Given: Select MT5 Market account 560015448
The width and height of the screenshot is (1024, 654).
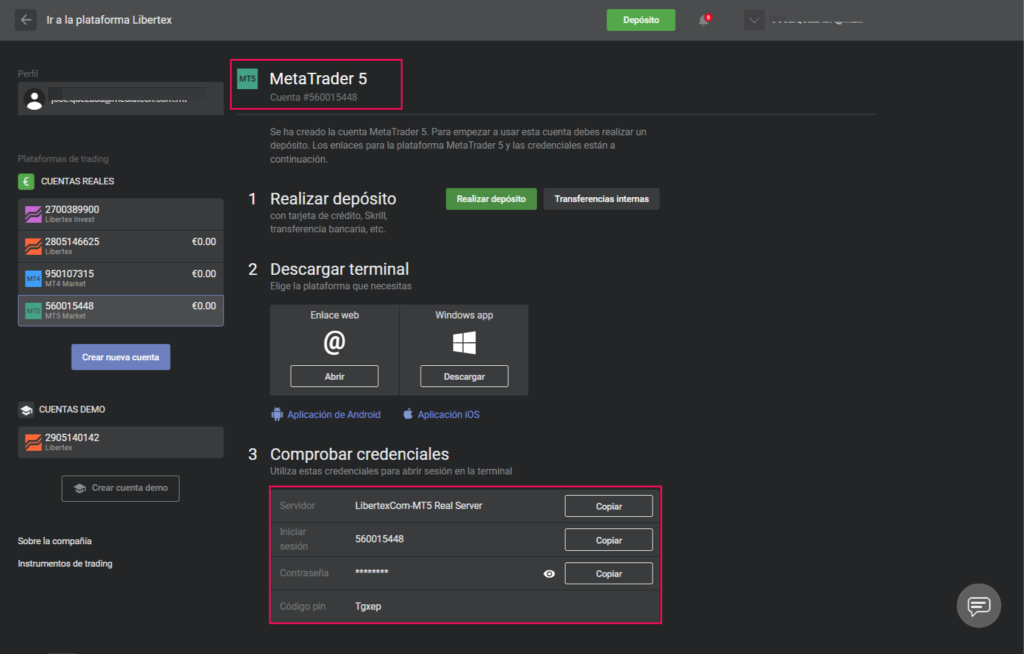Looking at the screenshot, I should point(121,311).
